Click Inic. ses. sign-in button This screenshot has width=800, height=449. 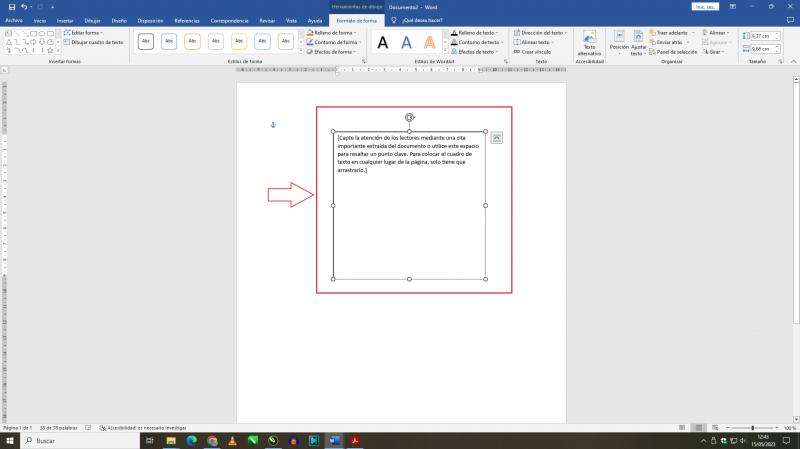pos(705,7)
